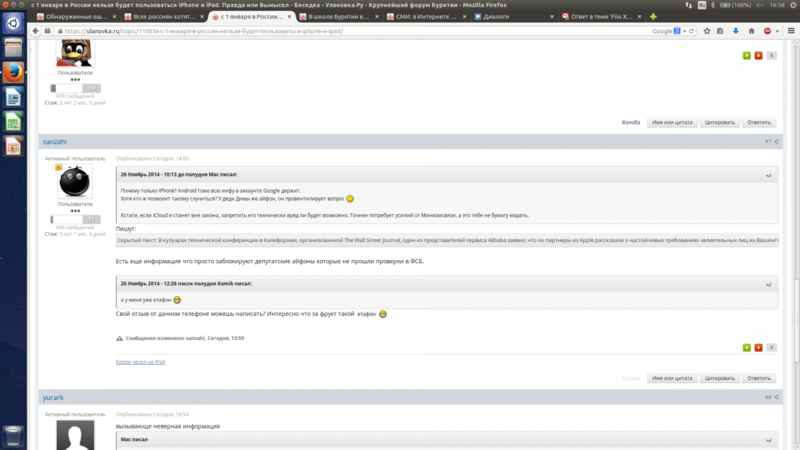800x450 pixels.
Task: Open Firefox hamburger menu
Action: [x=791, y=31]
